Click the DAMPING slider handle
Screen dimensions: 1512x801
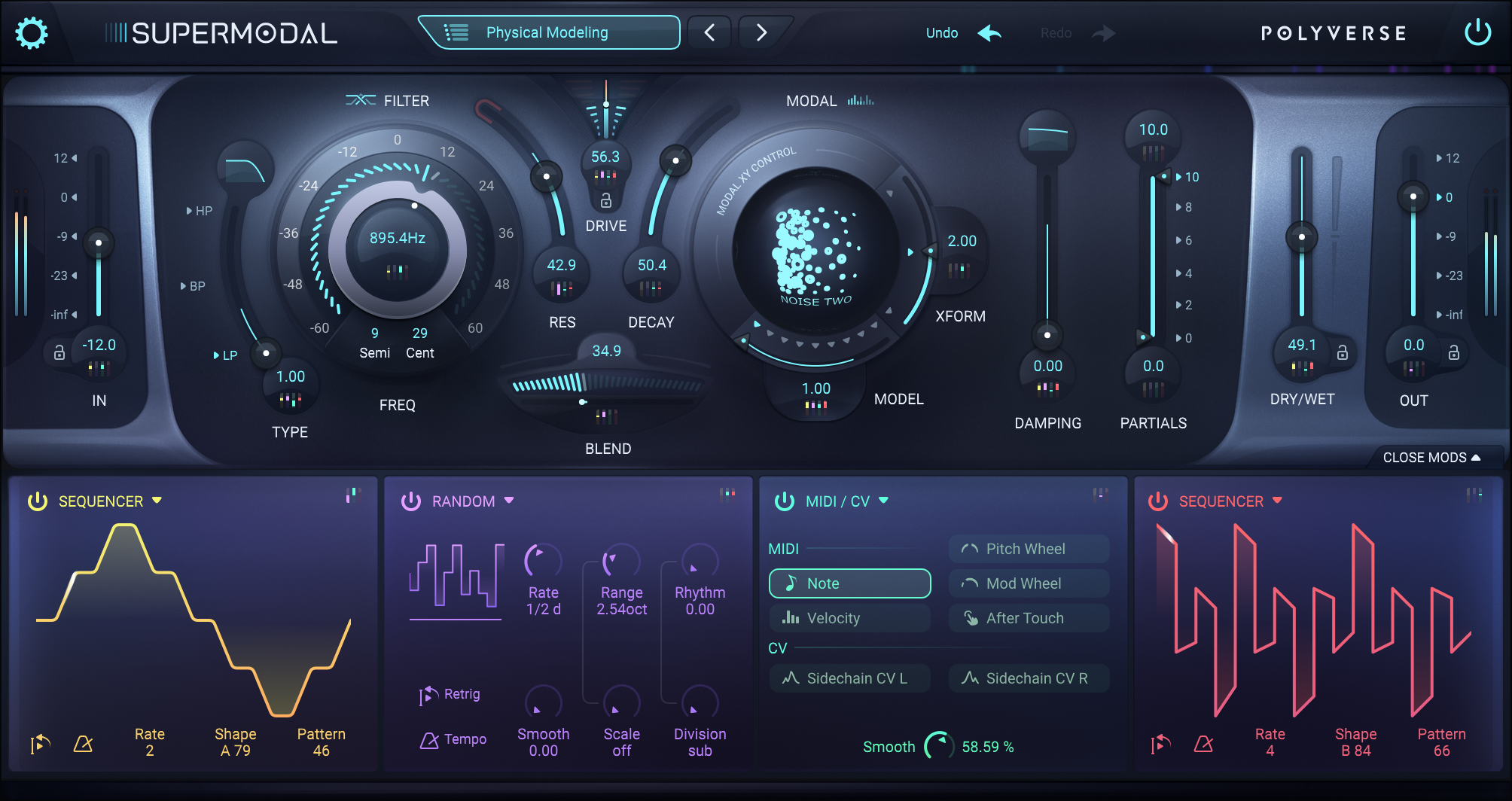(x=1047, y=334)
